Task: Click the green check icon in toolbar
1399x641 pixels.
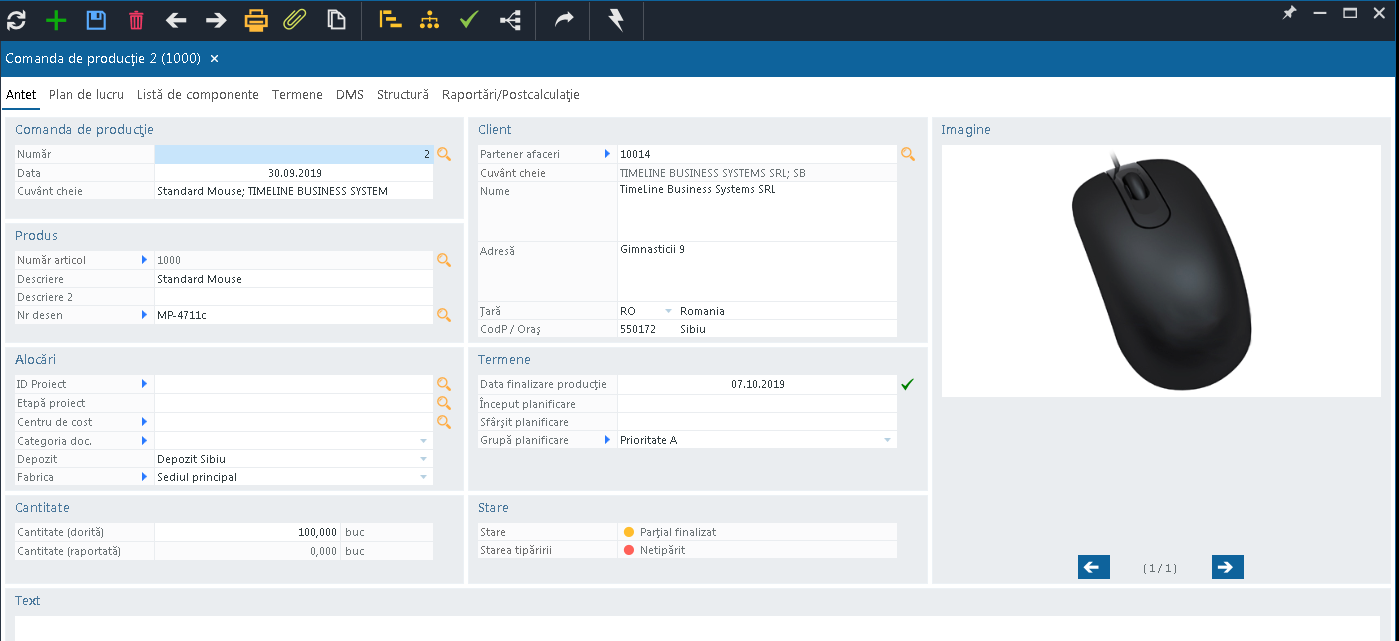Action: coord(469,20)
